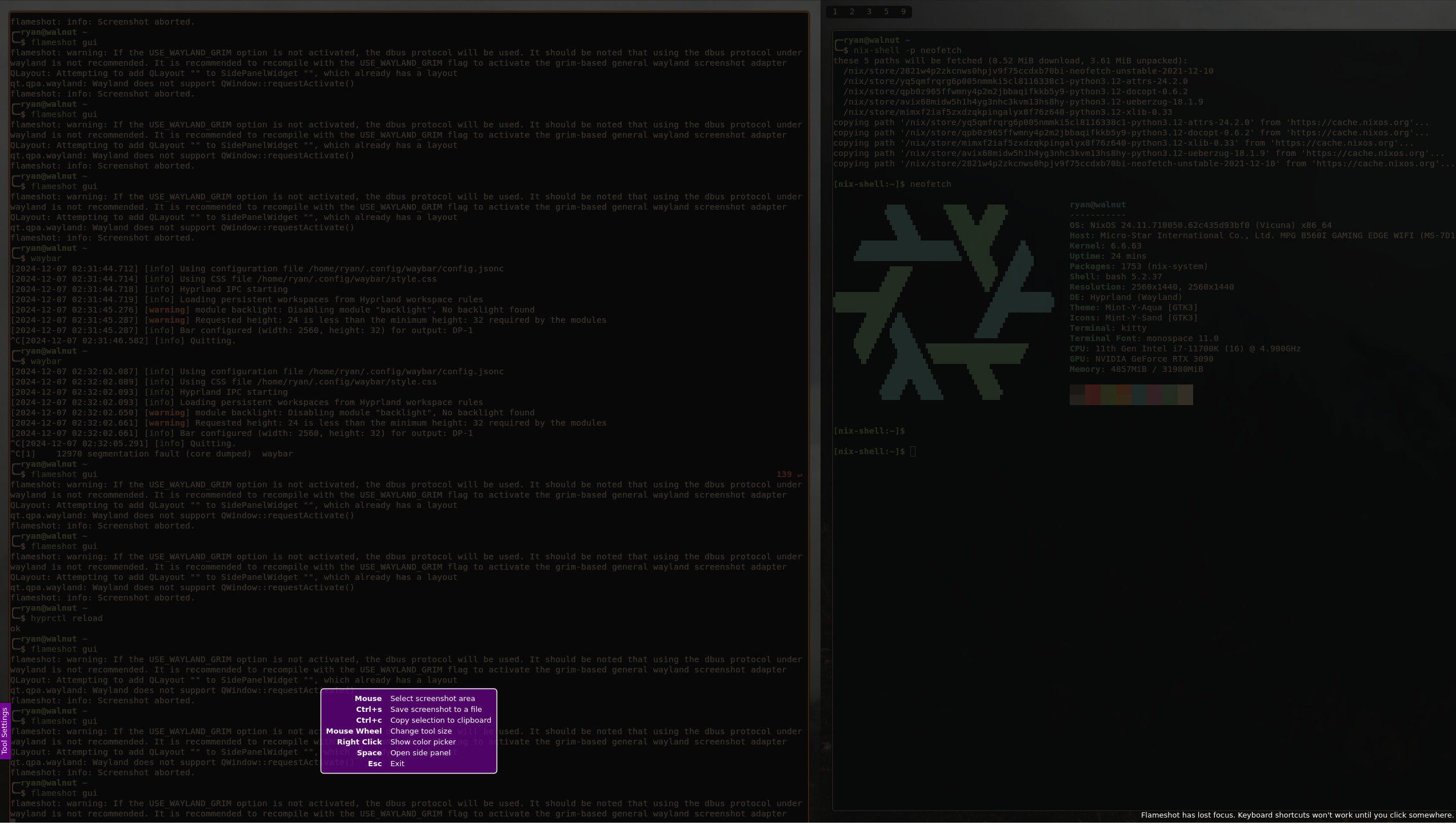Click the 'Space' shortcut label
The width and height of the screenshot is (1456, 825).
point(369,754)
